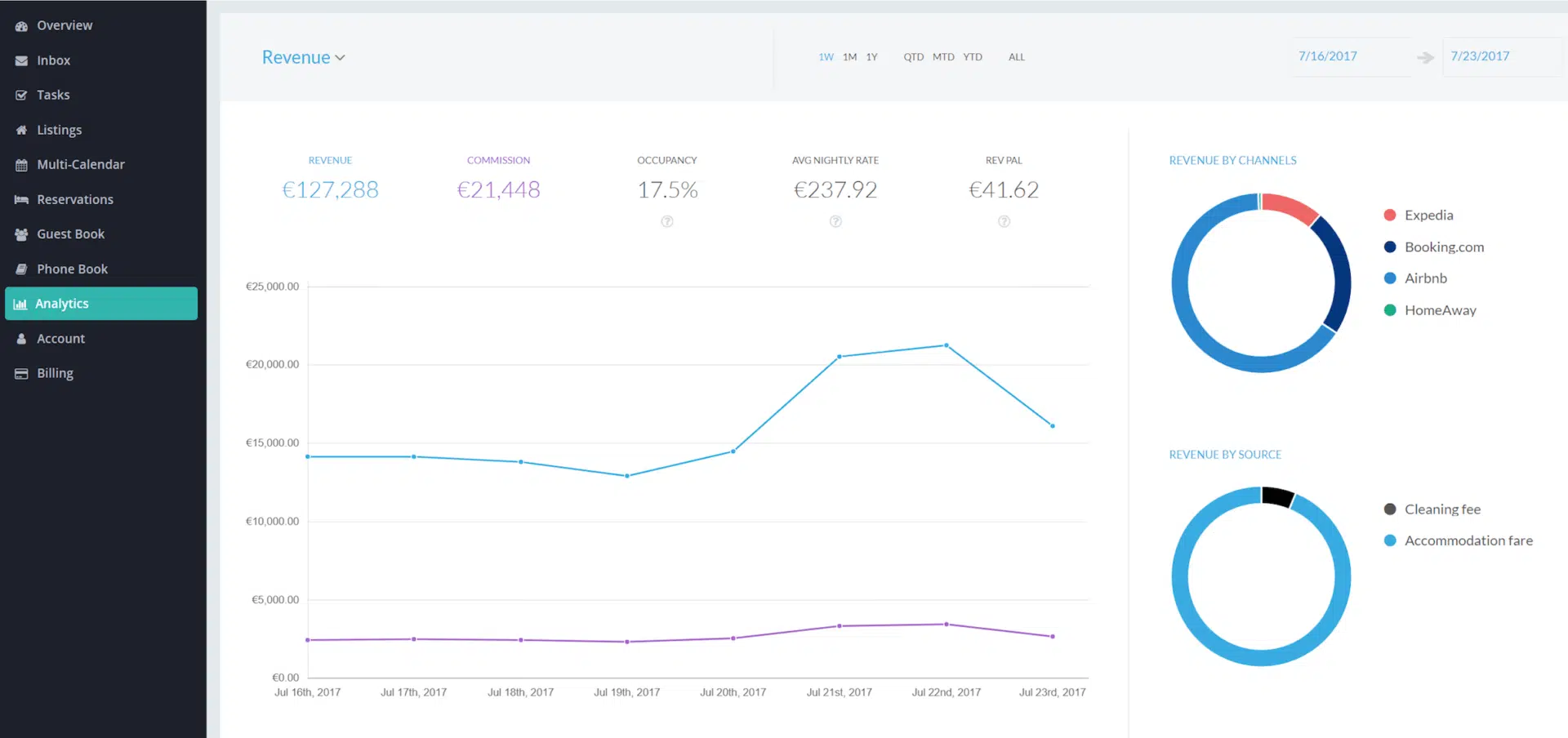Viewport: 1568px width, 738px height.
Task: Open Phone Book from its sidebar icon
Action: coord(20,269)
